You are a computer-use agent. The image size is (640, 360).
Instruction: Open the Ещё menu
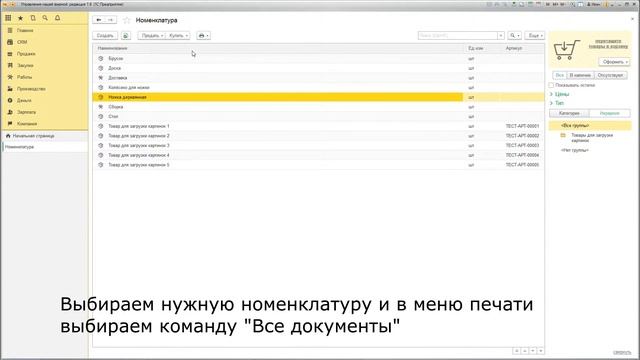(x=535, y=36)
